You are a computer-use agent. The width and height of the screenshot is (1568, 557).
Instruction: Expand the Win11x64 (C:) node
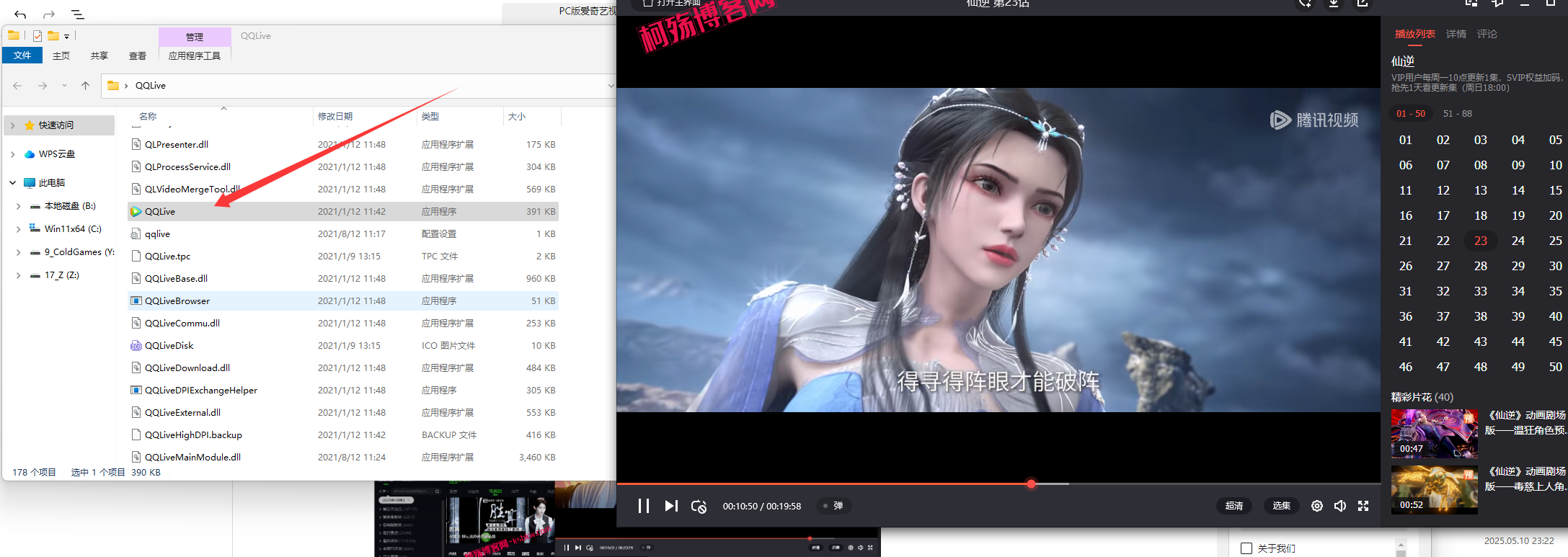click(x=18, y=229)
